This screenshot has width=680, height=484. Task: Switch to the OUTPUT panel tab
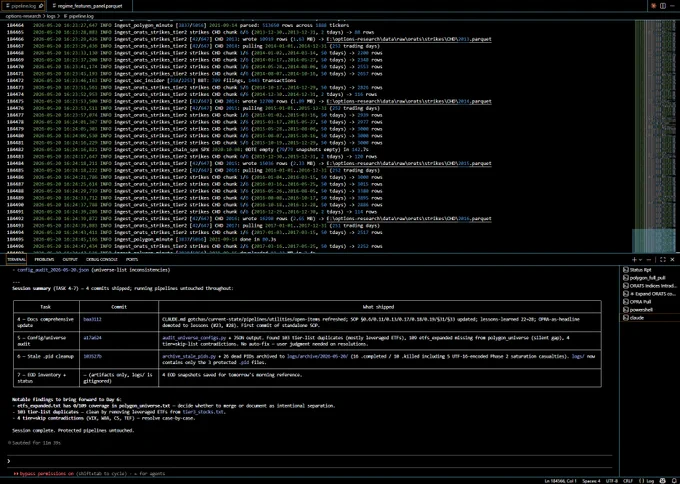pyautogui.click(x=70, y=259)
